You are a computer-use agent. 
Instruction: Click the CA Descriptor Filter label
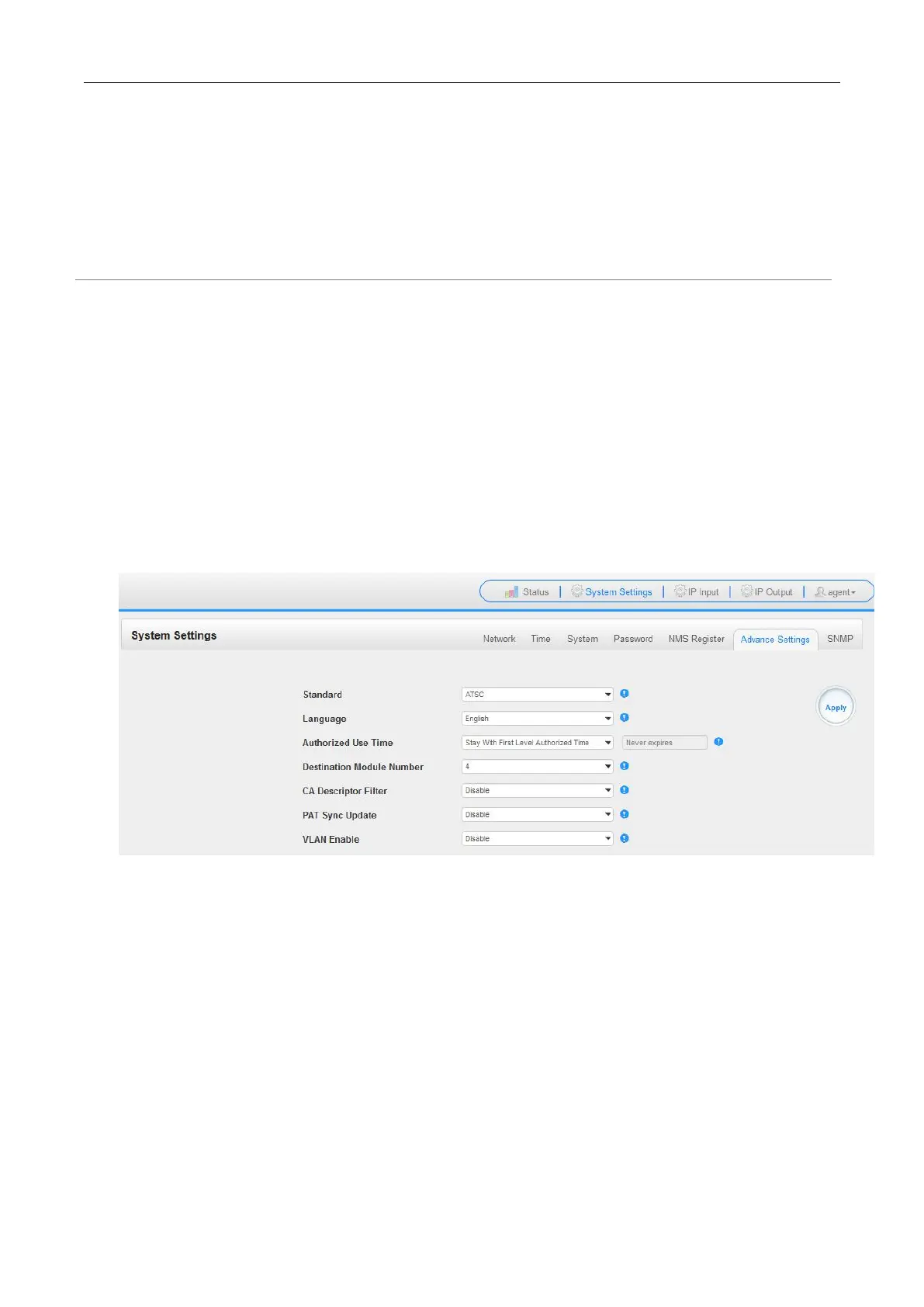click(344, 791)
